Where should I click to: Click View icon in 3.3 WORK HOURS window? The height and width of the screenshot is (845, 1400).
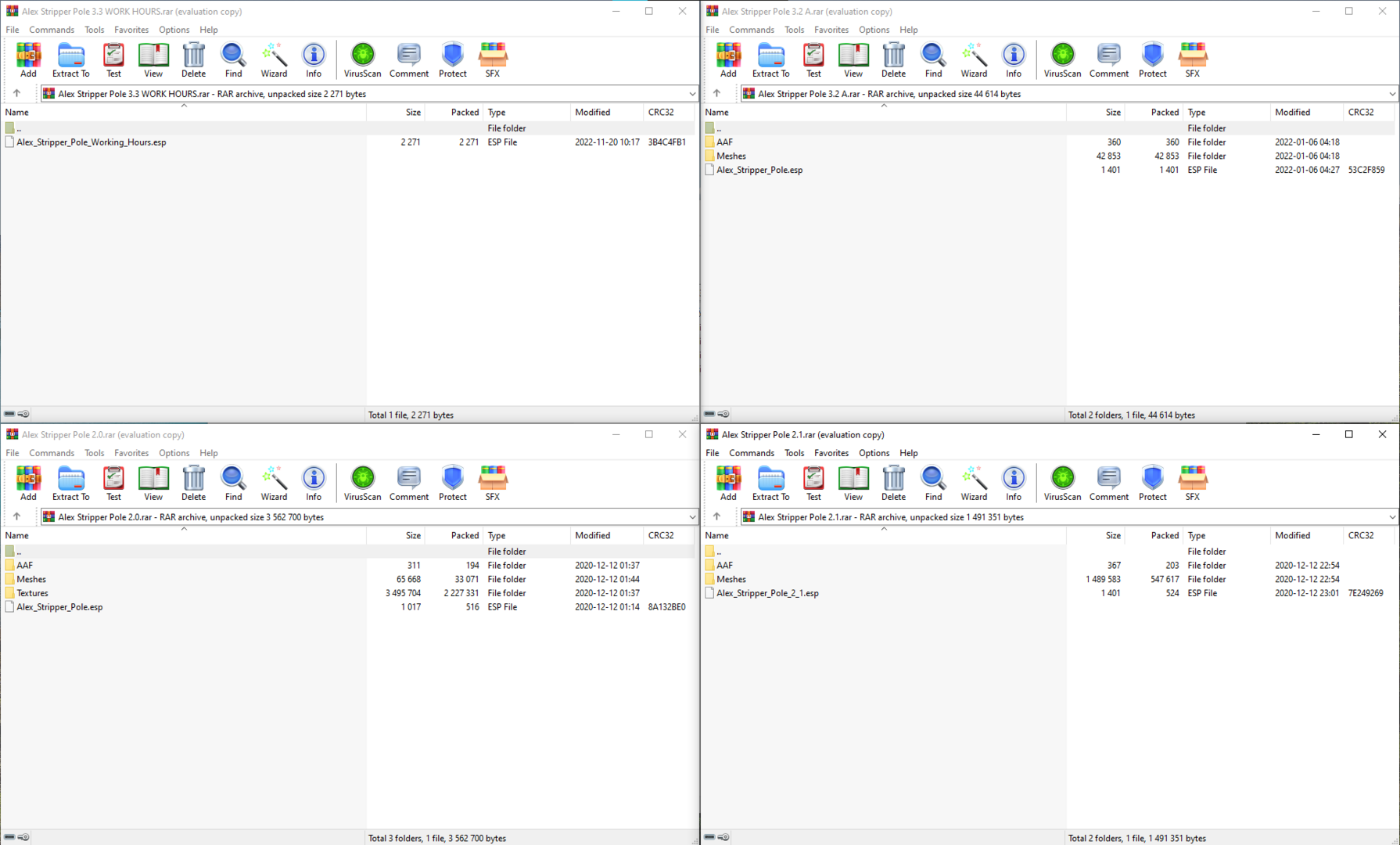[x=153, y=60]
